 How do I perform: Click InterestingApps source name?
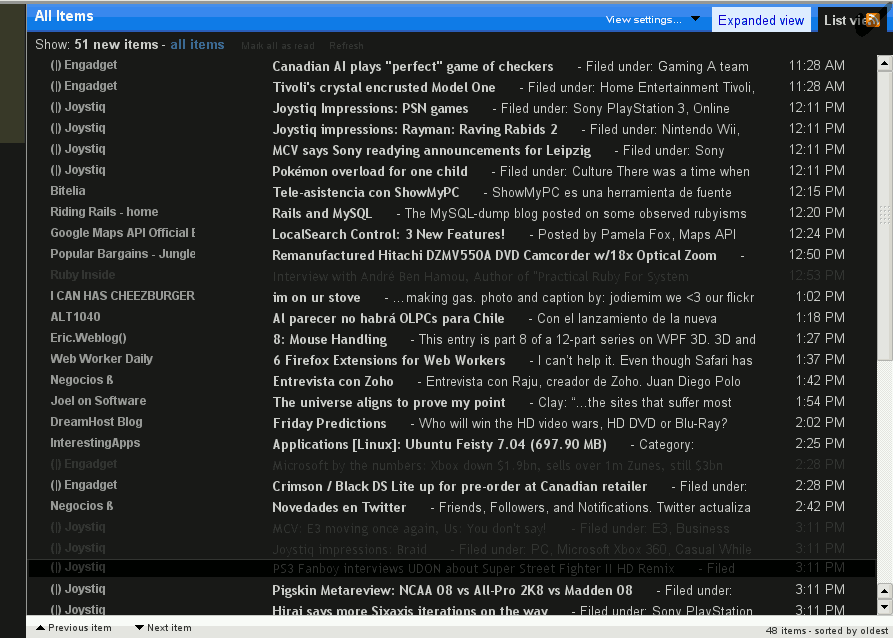point(95,443)
